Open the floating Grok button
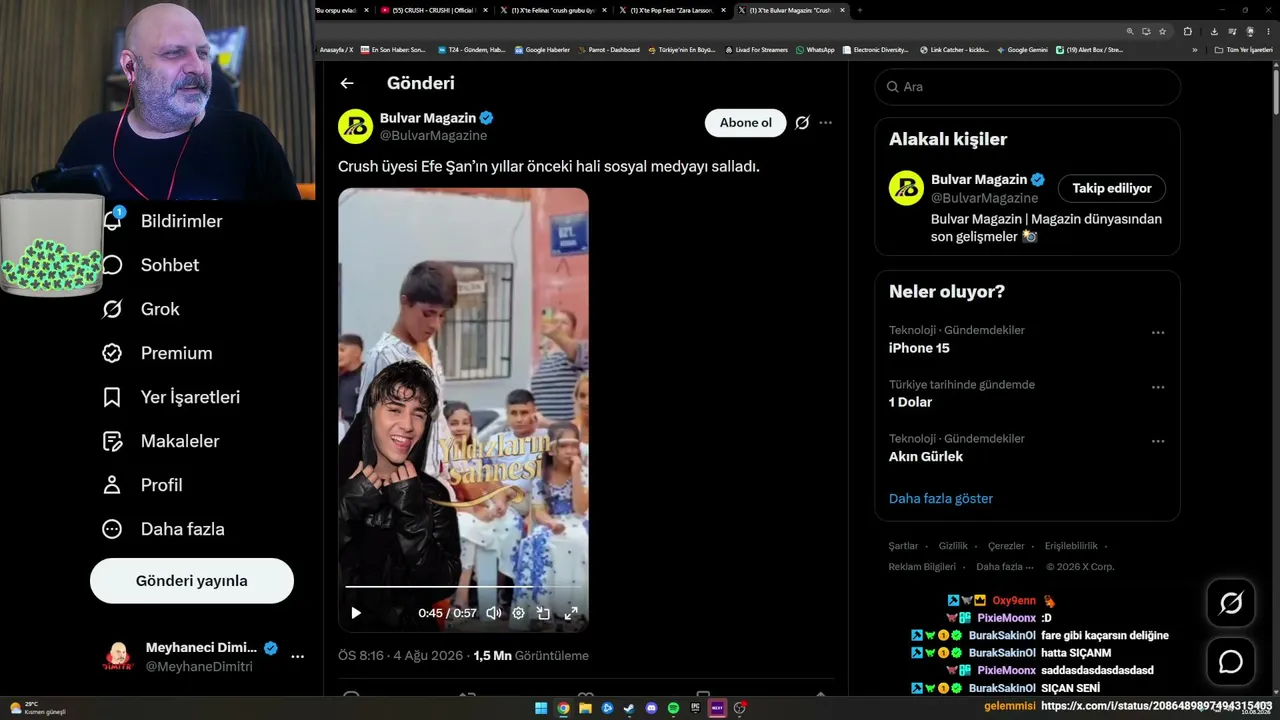The image size is (1280, 720). (x=1230, y=603)
